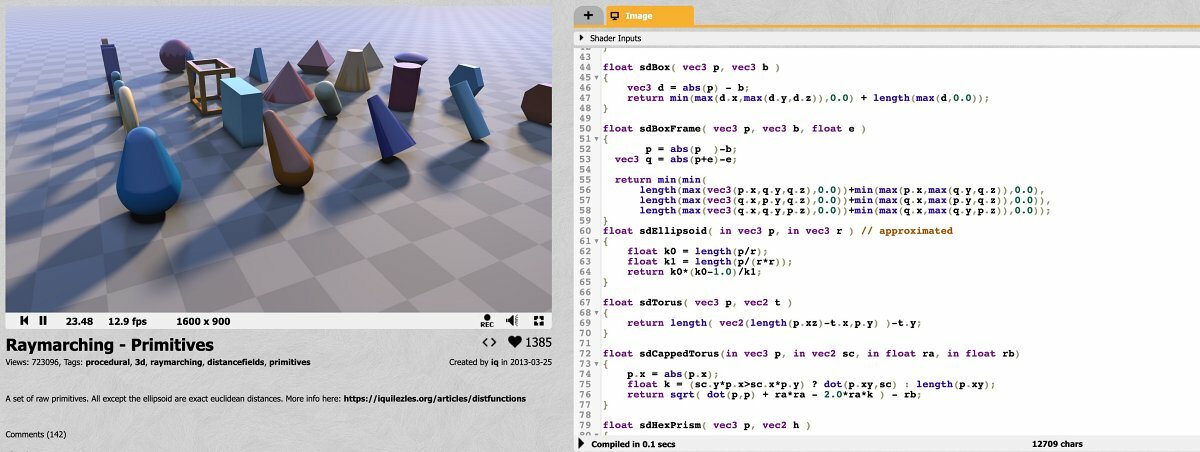Pause the shader playback
This screenshot has width=1200, height=452.
(43, 321)
